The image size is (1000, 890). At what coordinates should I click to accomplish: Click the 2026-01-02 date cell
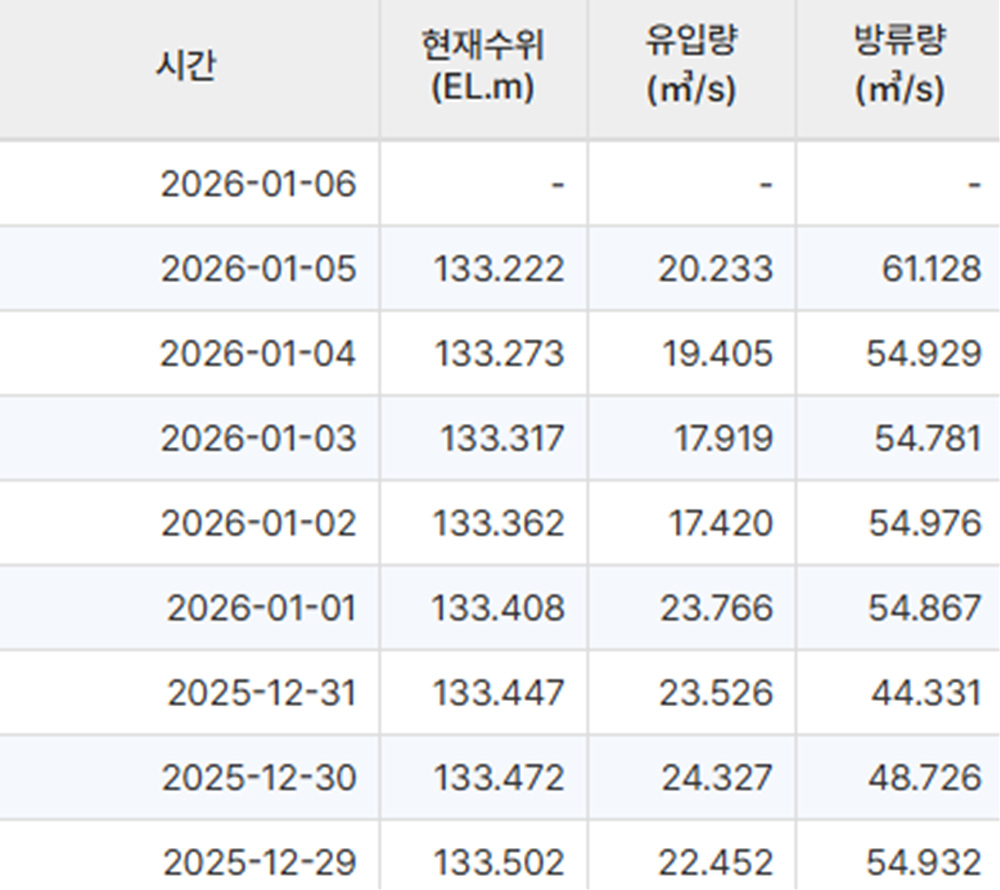coord(258,524)
